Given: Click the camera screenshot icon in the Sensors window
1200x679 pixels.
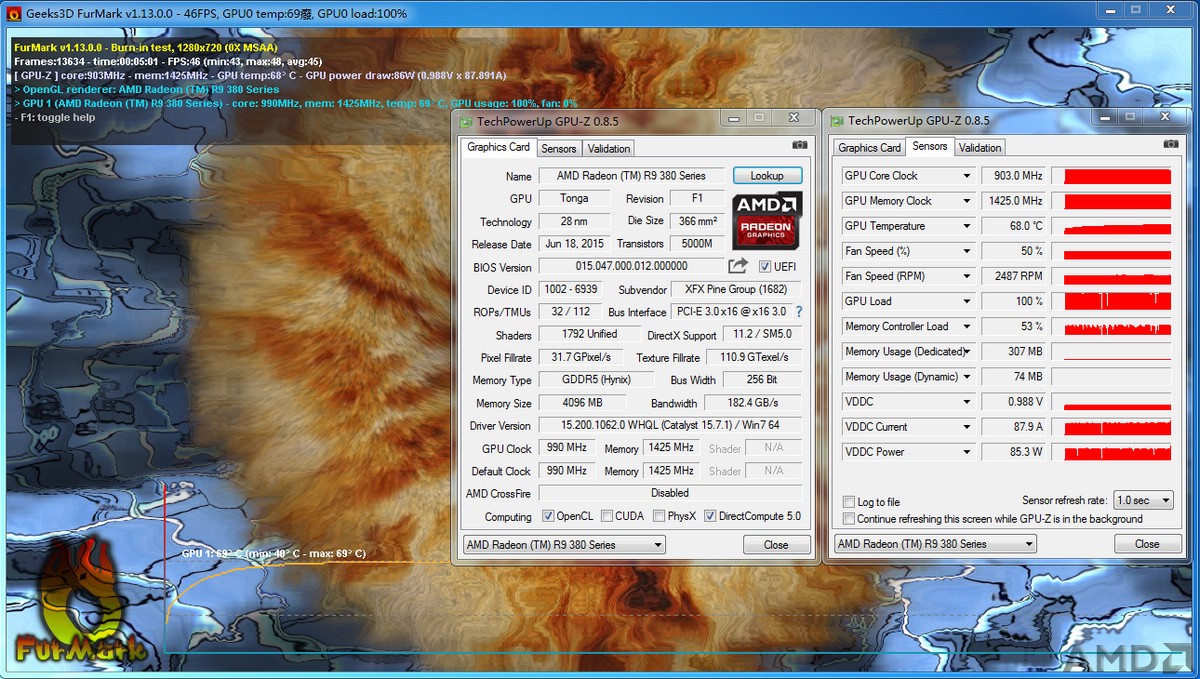Looking at the screenshot, I should click(x=1171, y=144).
